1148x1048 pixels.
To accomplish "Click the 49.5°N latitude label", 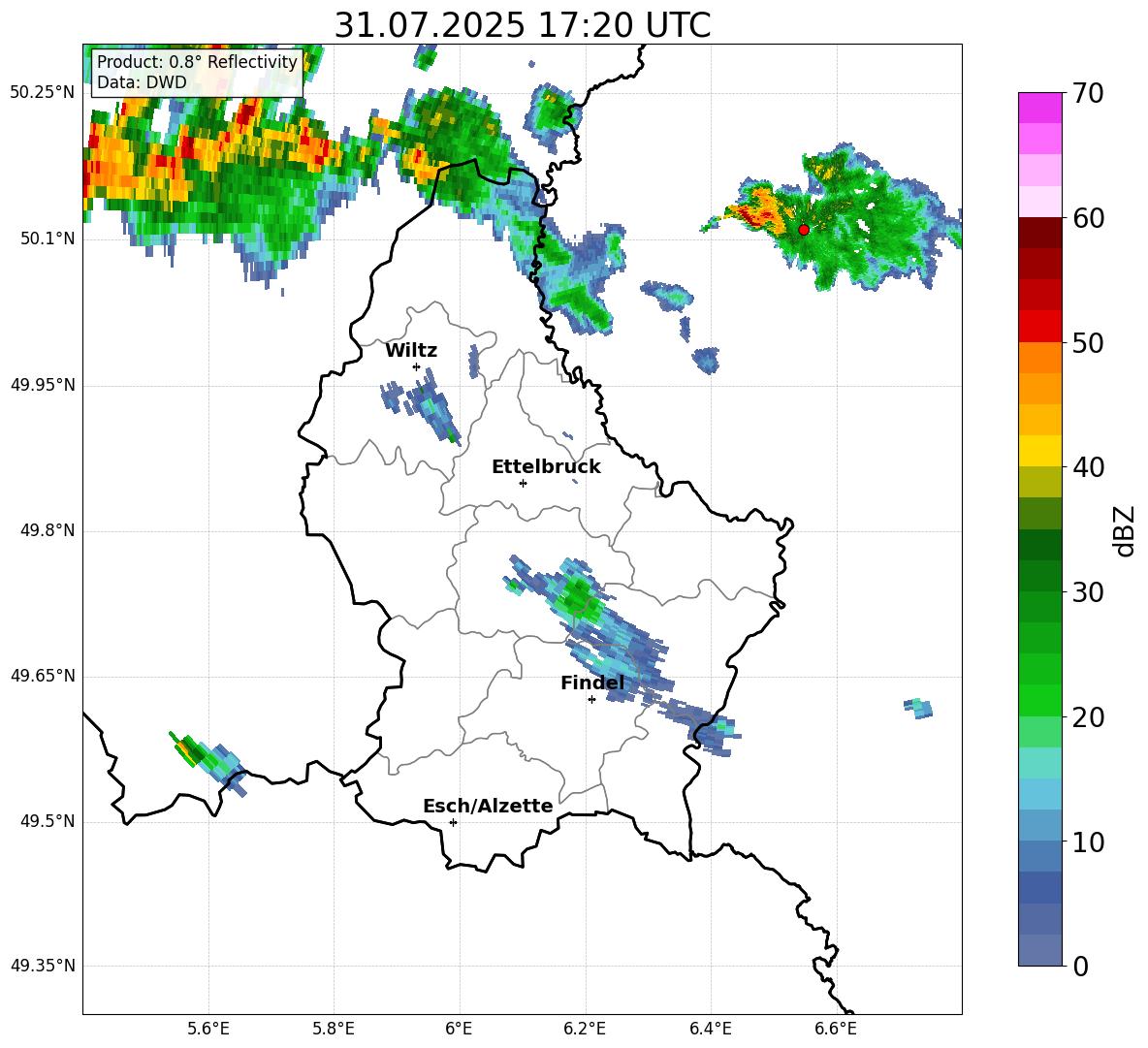I will 48,821.
